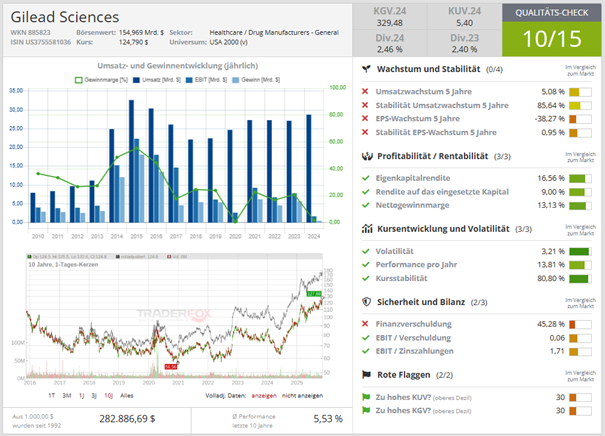This screenshot has width=605, height=436.
Task: Open the Qualitäts-Check 10/15 score box
Action: pyautogui.click(x=554, y=29)
